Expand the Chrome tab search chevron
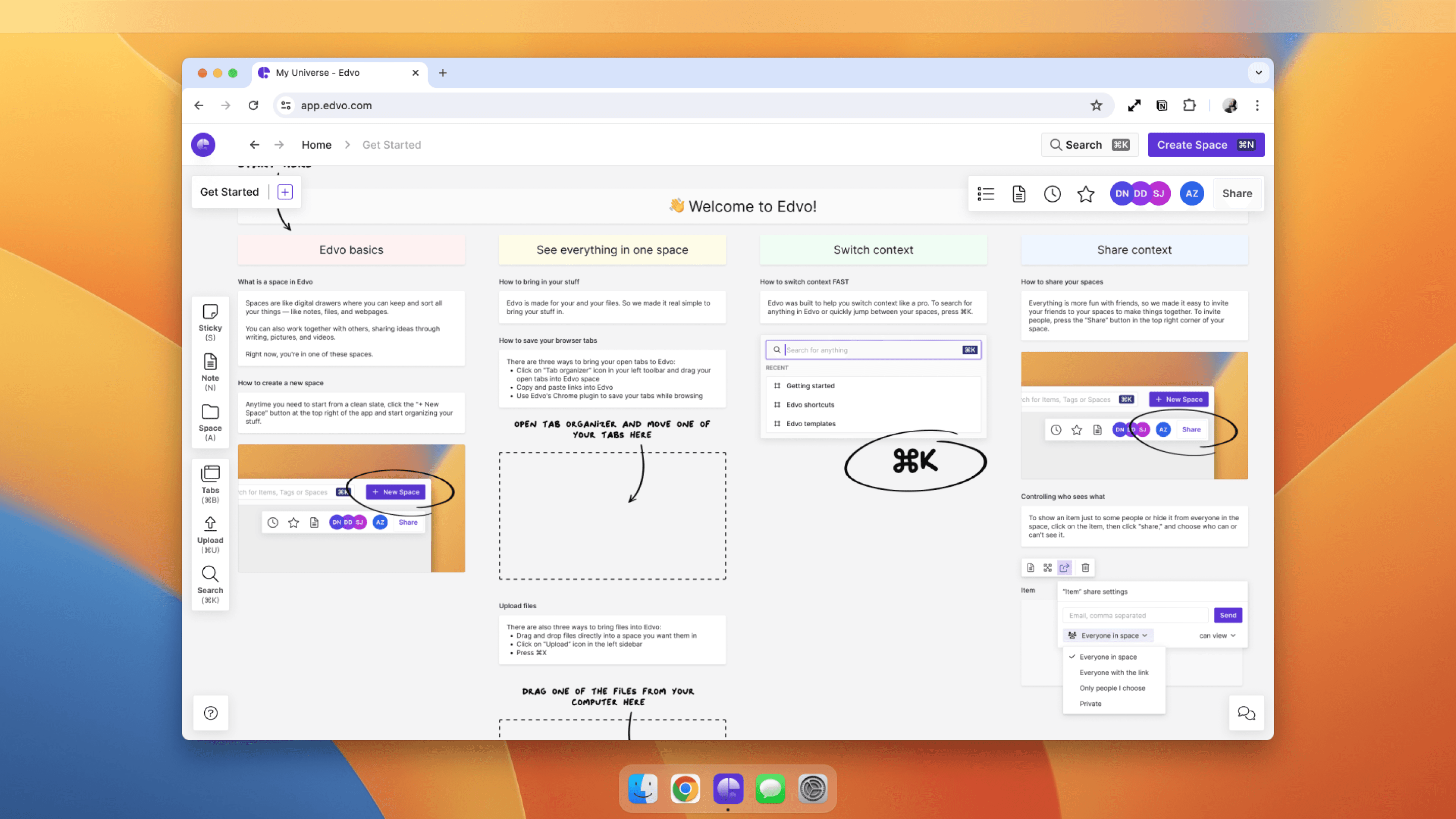This screenshot has height=819, width=1456. [x=1258, y=72]
